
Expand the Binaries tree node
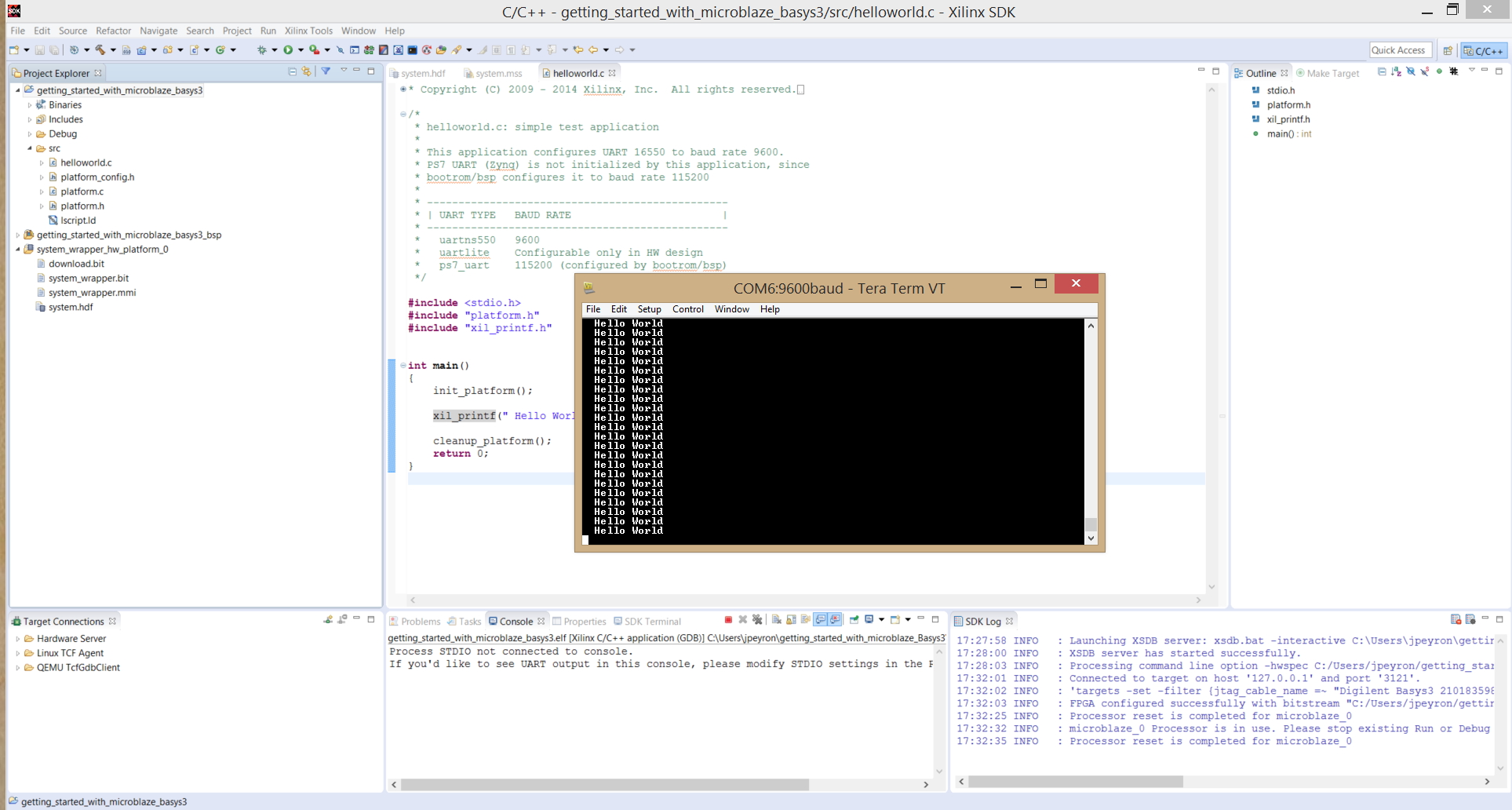coord(30,105)
